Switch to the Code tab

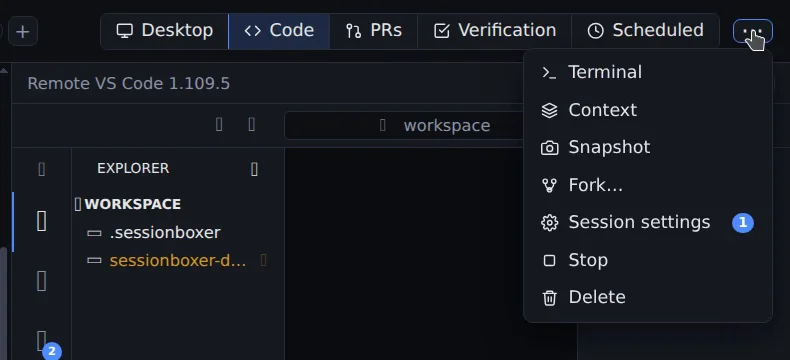click(279, 31)
